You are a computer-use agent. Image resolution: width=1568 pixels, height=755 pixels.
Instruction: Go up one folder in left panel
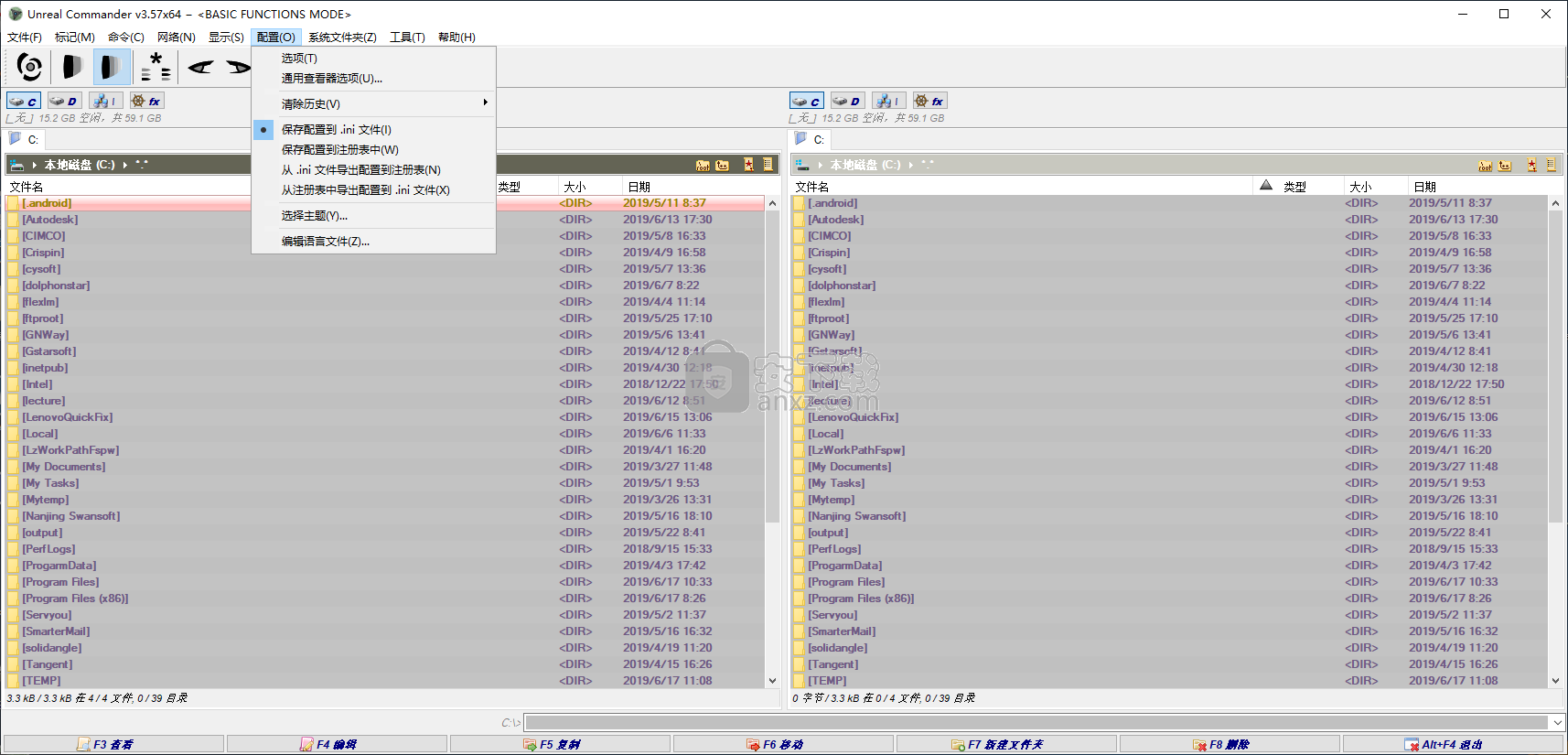(723, 165)
